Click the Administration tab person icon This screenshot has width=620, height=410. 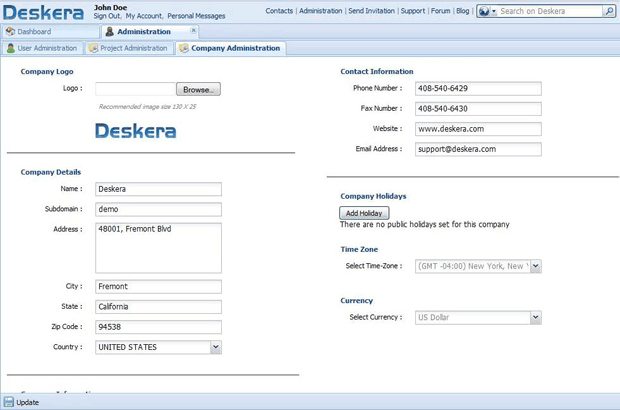pos(110,31)
